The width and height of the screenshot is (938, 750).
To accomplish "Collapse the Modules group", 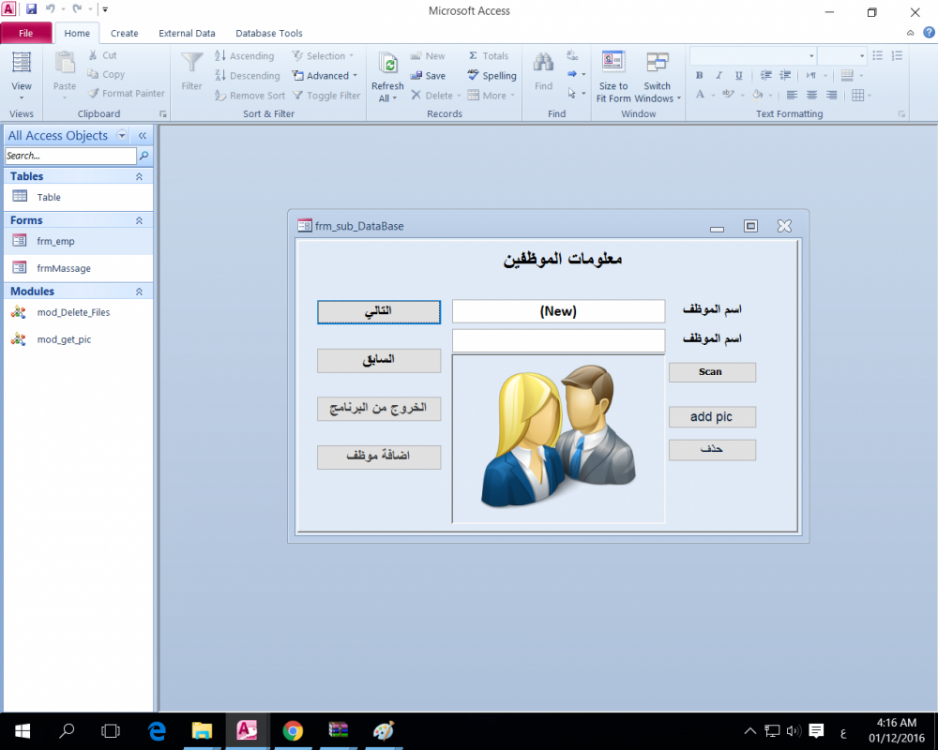I will [139, 291].
